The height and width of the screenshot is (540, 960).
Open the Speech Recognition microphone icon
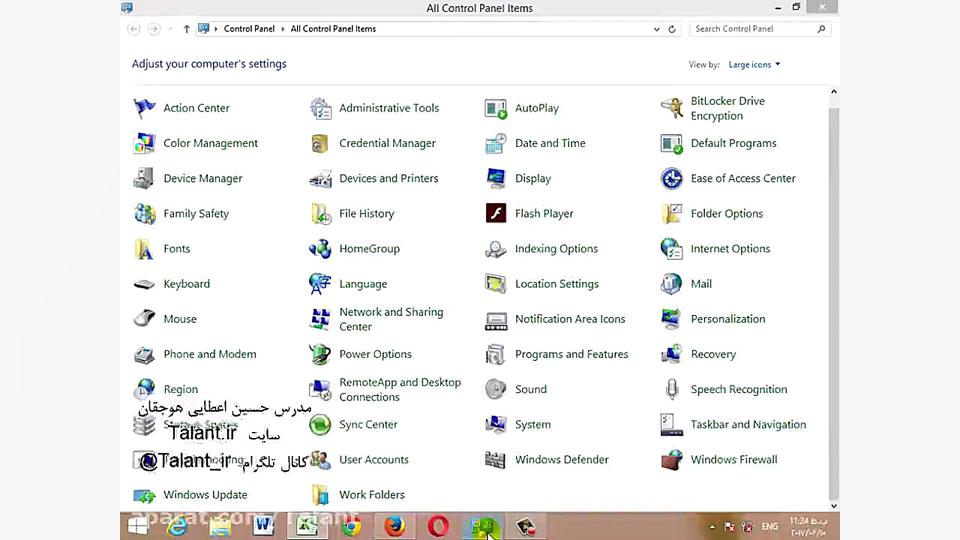(x=672, y=389)
